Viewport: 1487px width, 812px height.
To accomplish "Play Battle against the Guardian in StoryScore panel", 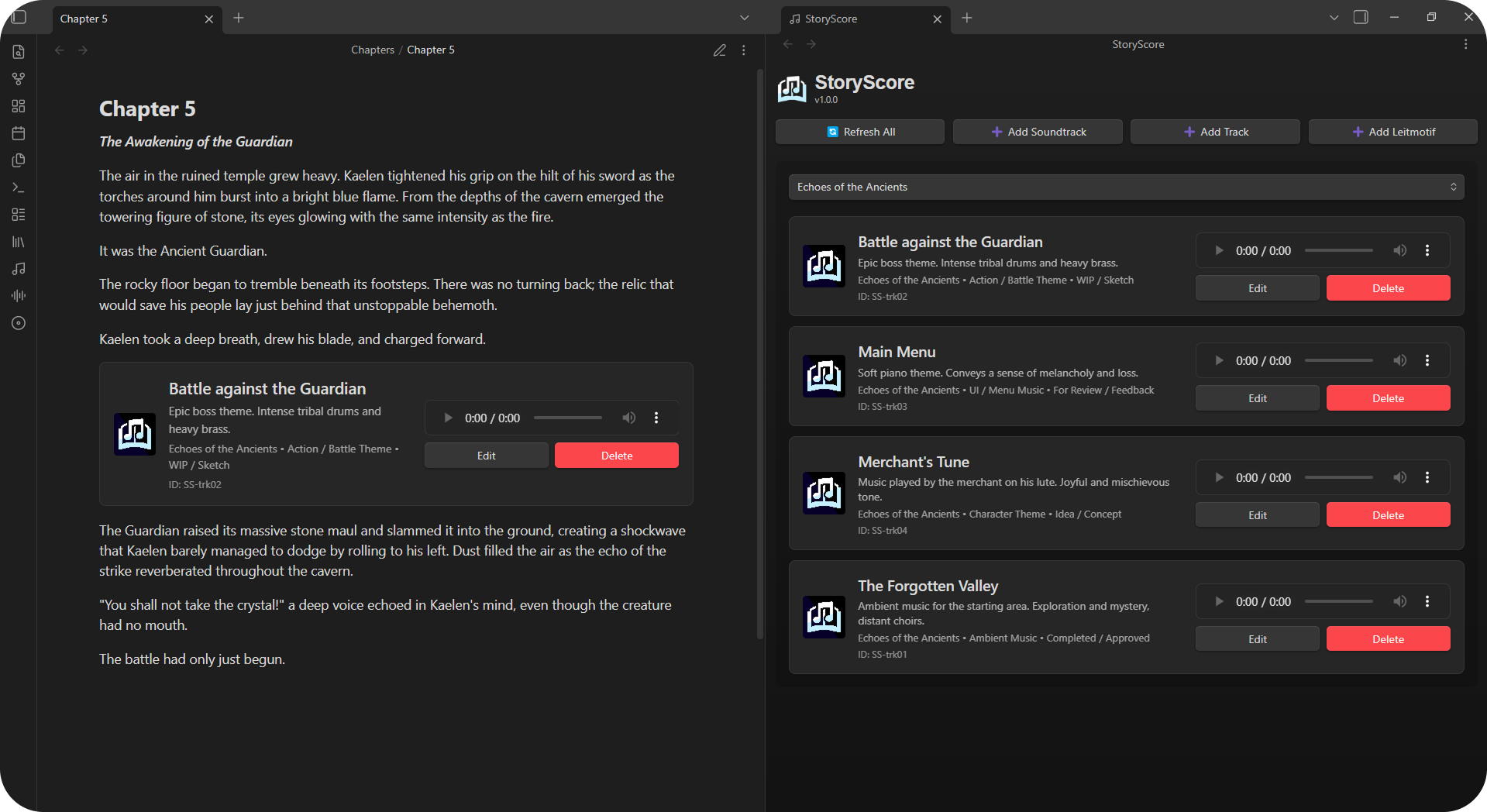I will [x=1219, y=250].
